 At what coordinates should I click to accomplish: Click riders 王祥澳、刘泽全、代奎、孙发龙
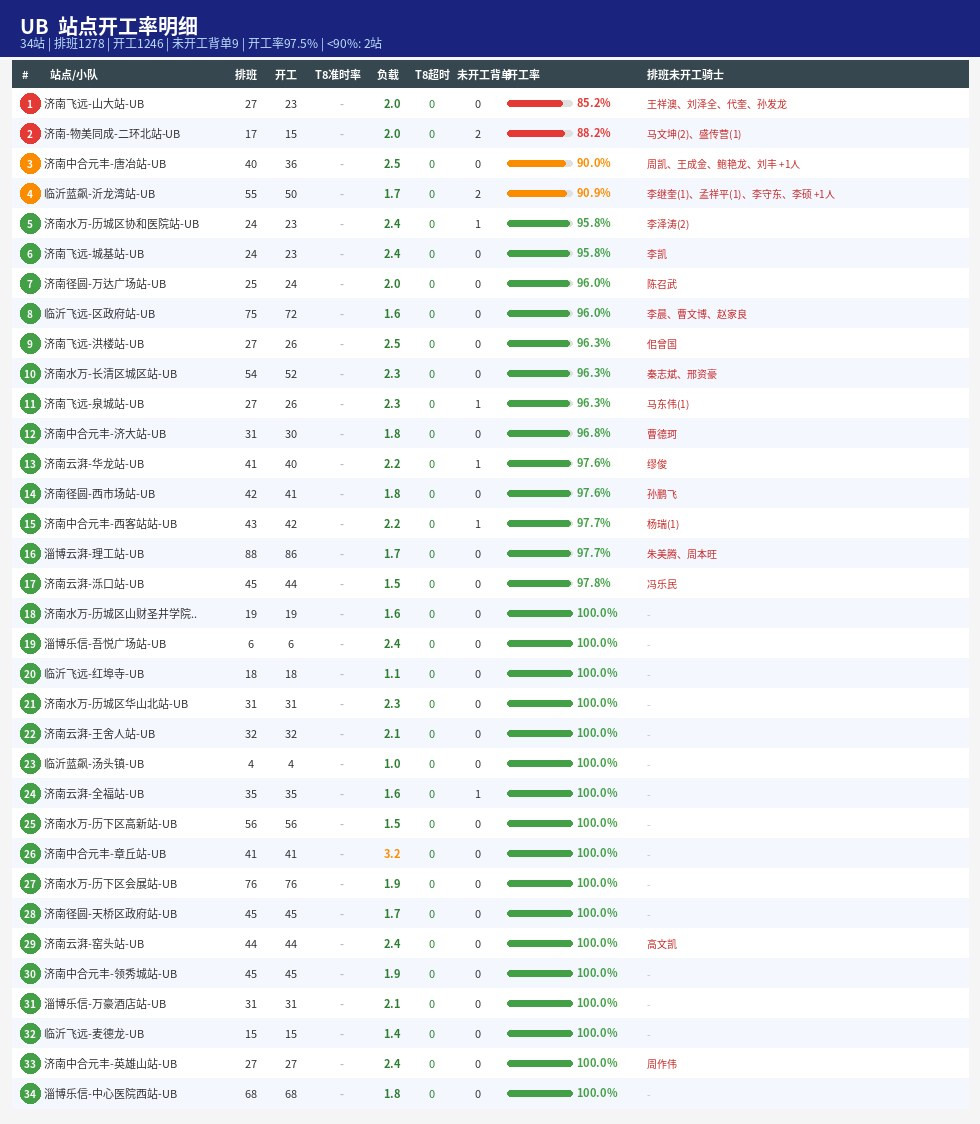(717, 105)
